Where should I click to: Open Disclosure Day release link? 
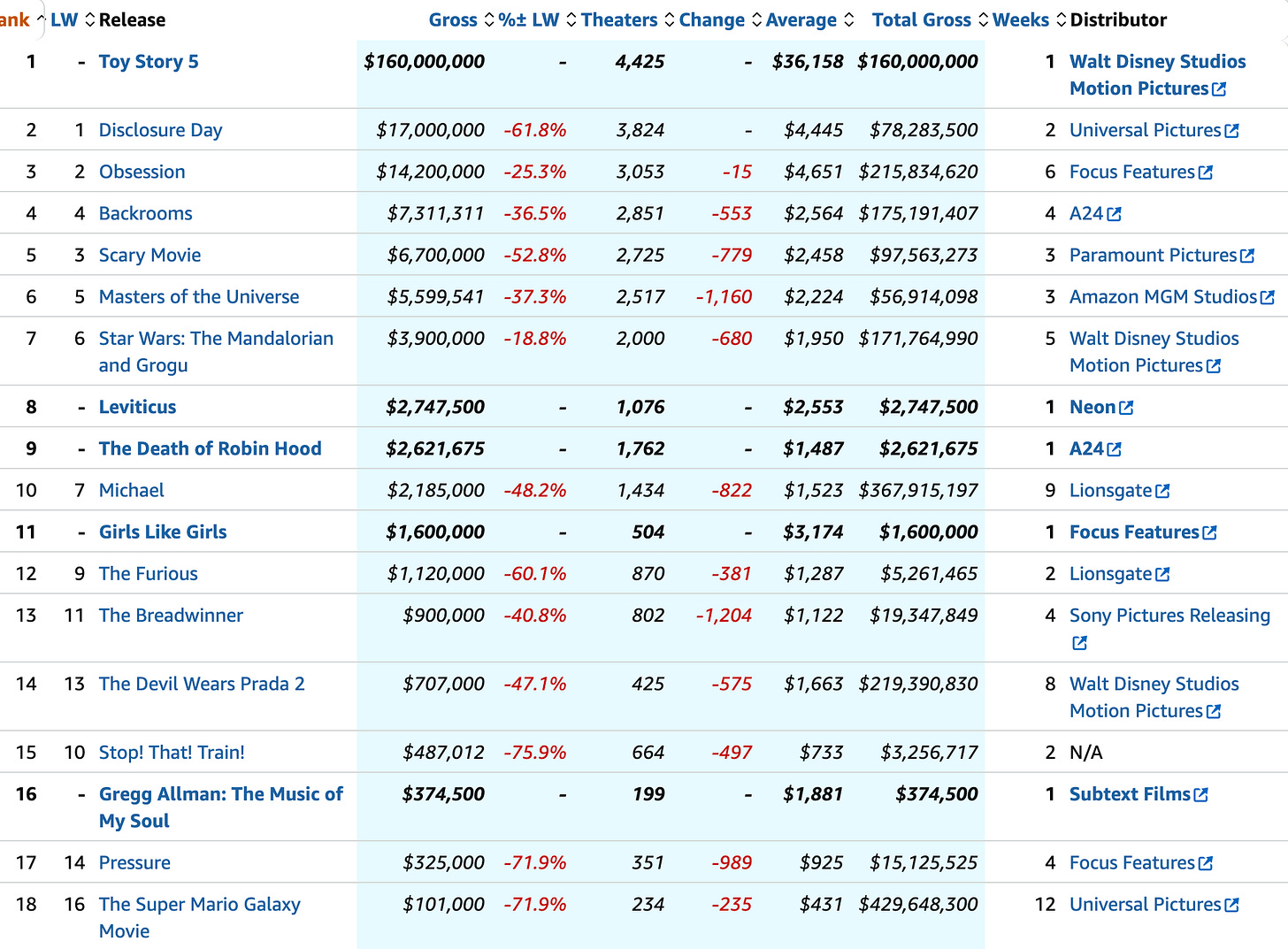[x=160, y=130]
